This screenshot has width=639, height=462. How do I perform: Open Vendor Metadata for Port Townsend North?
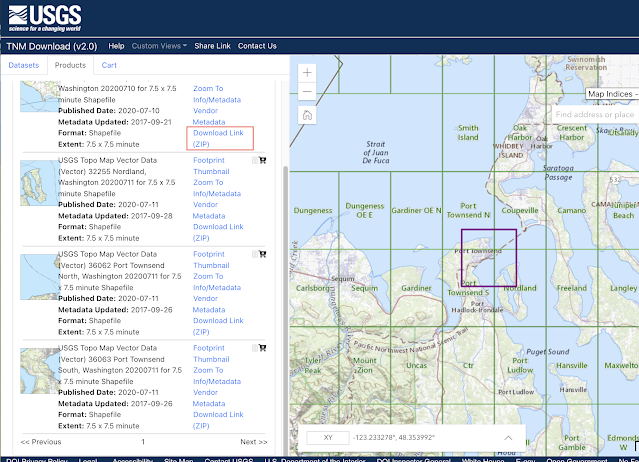pyautogui.click(x=209, y=304)
